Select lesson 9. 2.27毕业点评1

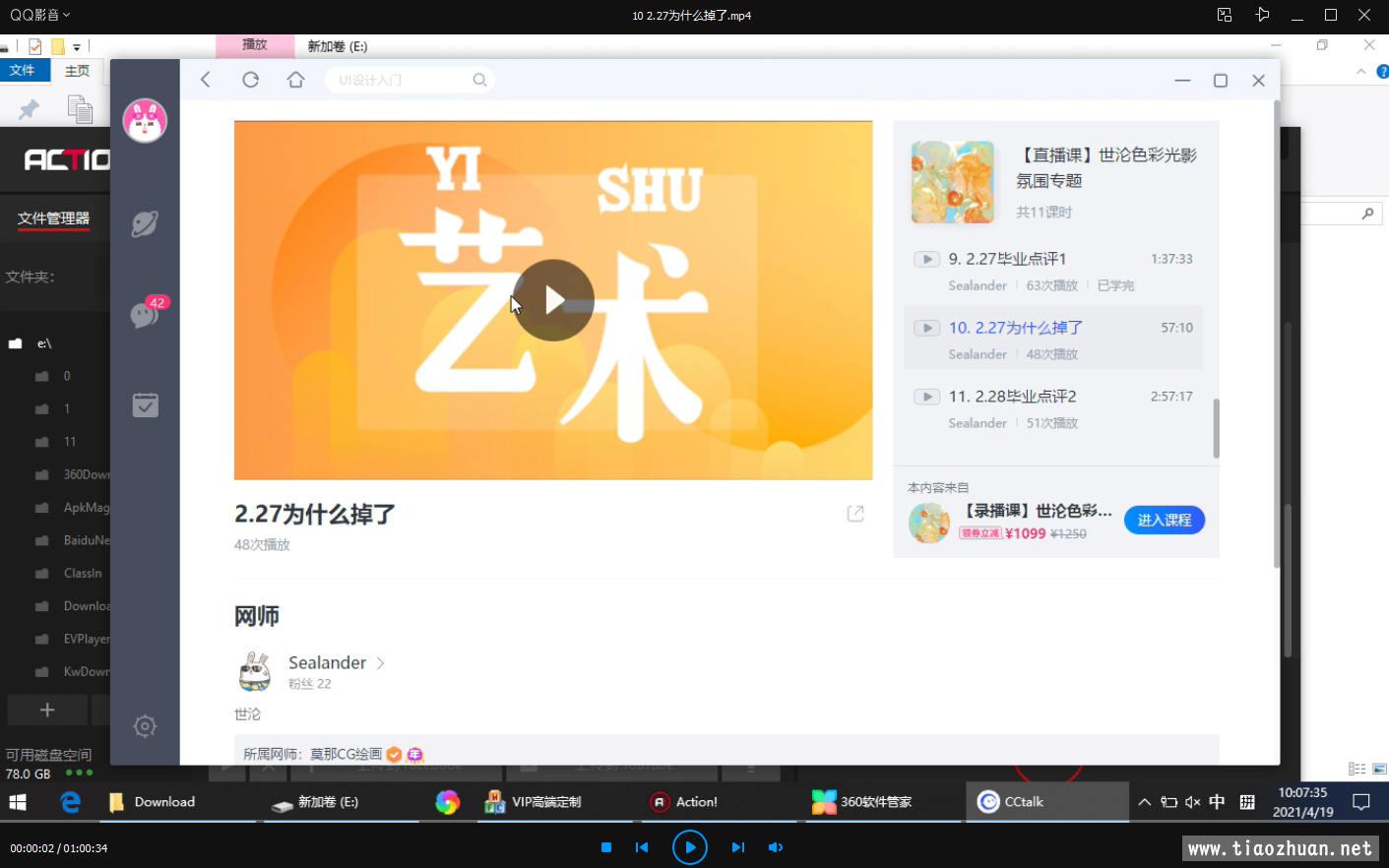(x=1007, y=259)
